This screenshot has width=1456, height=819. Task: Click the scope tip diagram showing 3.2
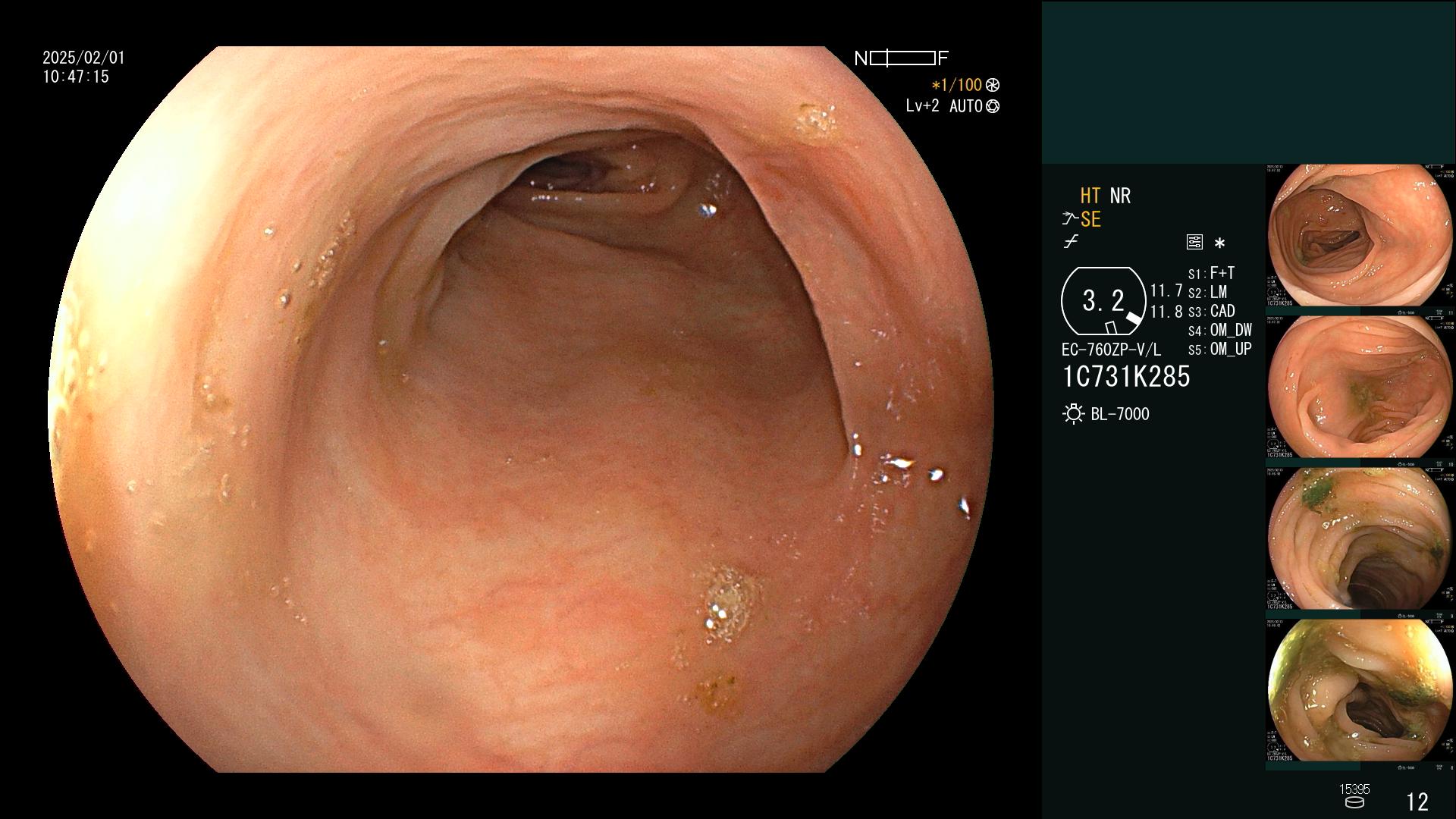1103,301
